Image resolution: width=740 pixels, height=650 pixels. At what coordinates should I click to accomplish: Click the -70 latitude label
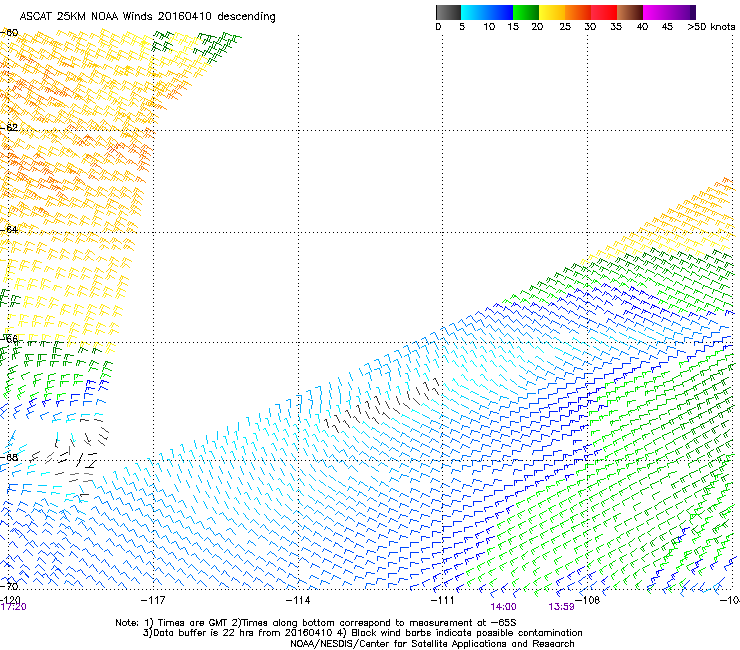9,586
